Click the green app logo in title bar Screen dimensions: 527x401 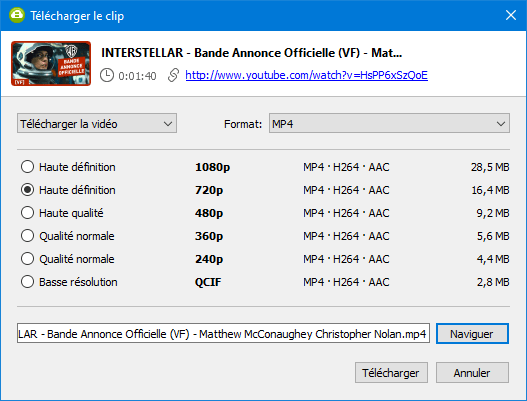tap(17, 15)
